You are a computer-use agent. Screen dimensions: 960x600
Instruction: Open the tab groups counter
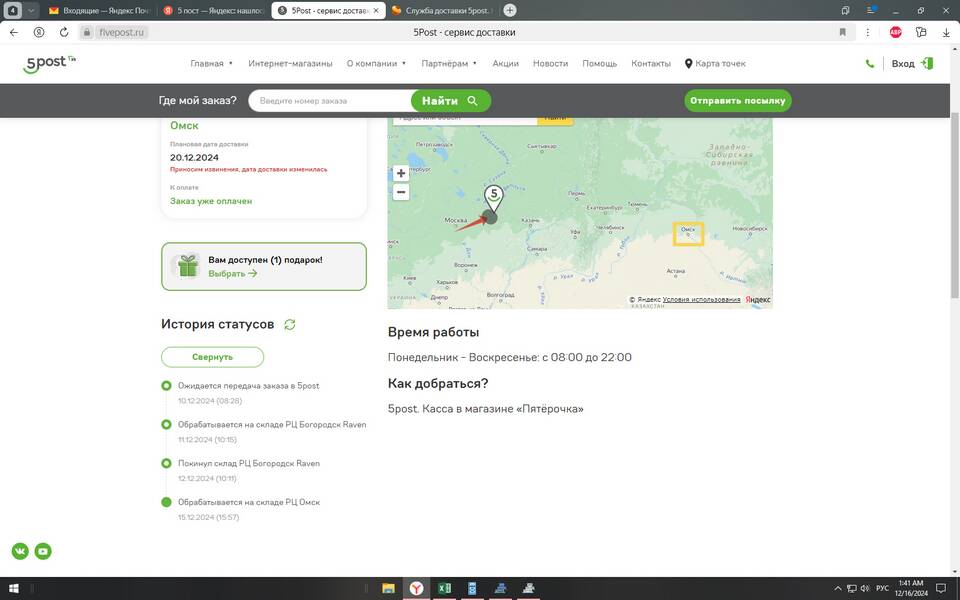(x=12, y=10)
